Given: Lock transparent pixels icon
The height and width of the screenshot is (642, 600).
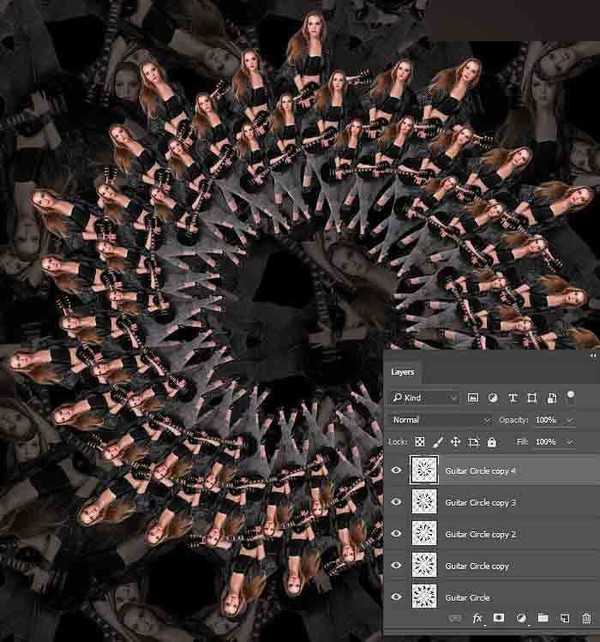Looking at the screenshot, I should click(x=420, y=441).
